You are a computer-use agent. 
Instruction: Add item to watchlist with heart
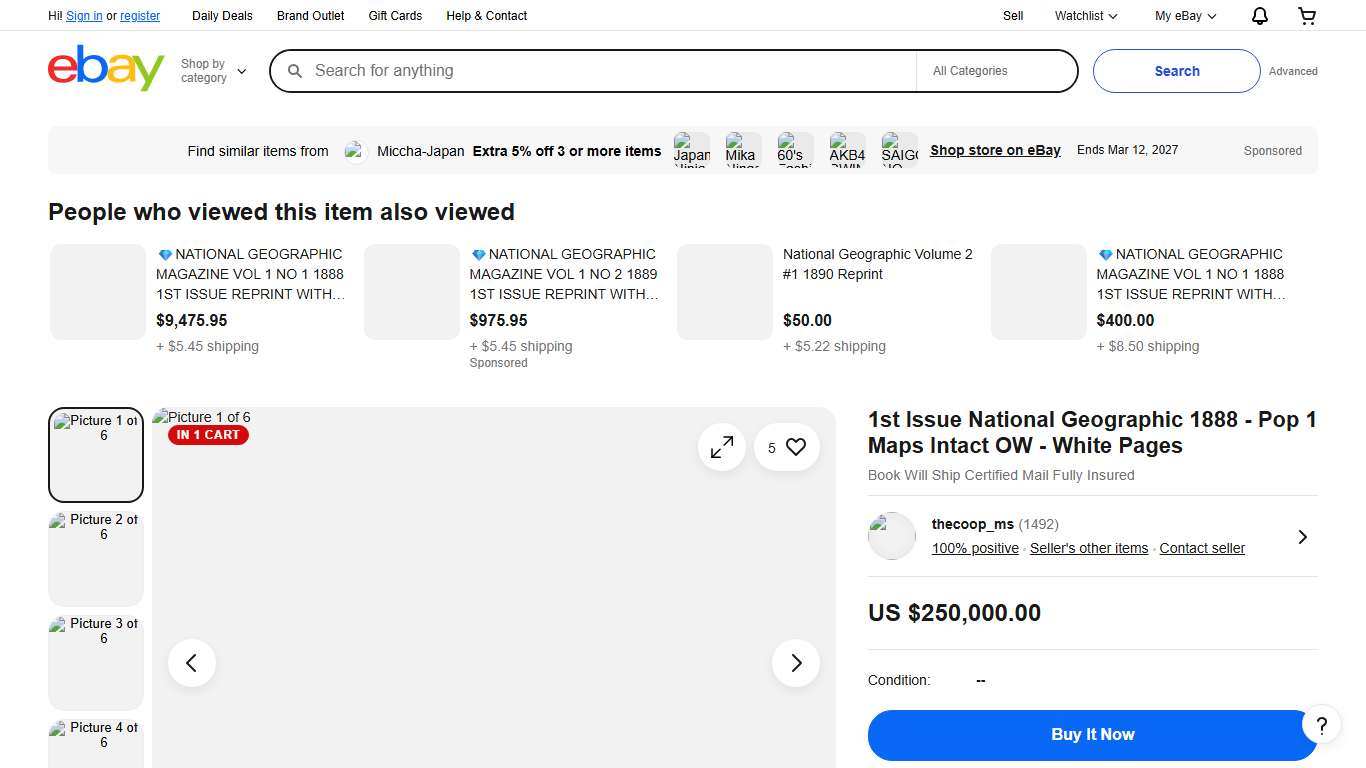pyautogui.click(x=795, y=448)
